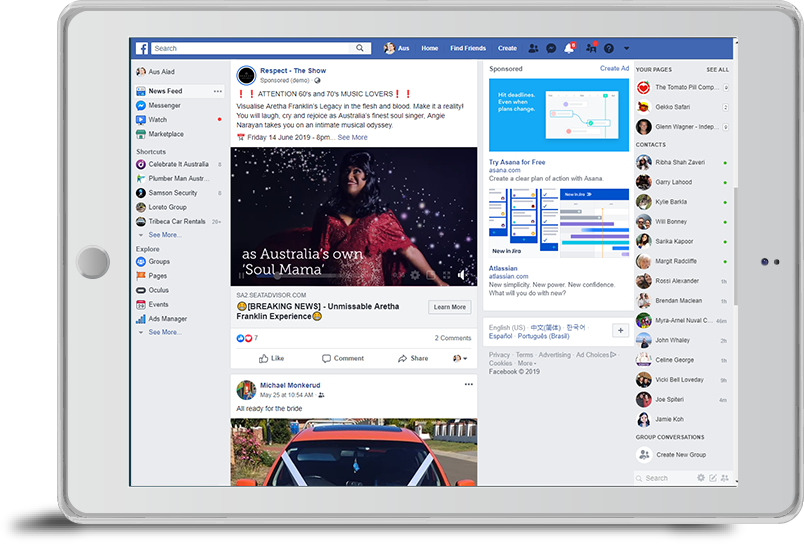804x544 pixels.
Task: Open Marketplace from the left sidebar
Action: 159,134
